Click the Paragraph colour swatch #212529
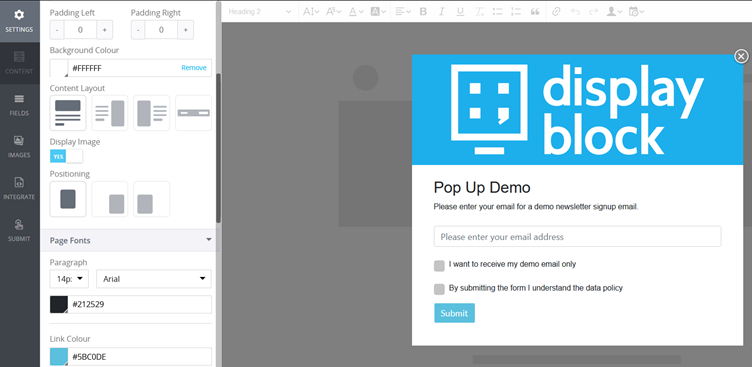 point(59,305)
